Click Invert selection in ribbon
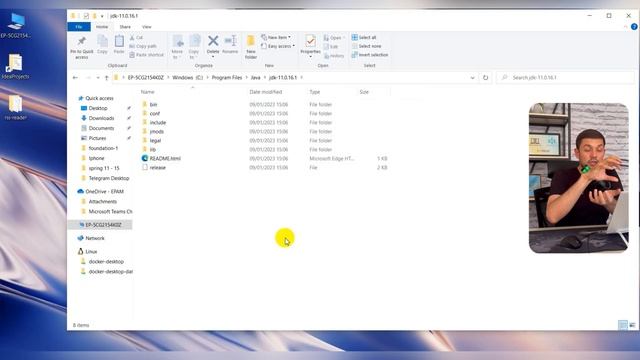Screen dimensions: 640x360 point(370,55)
